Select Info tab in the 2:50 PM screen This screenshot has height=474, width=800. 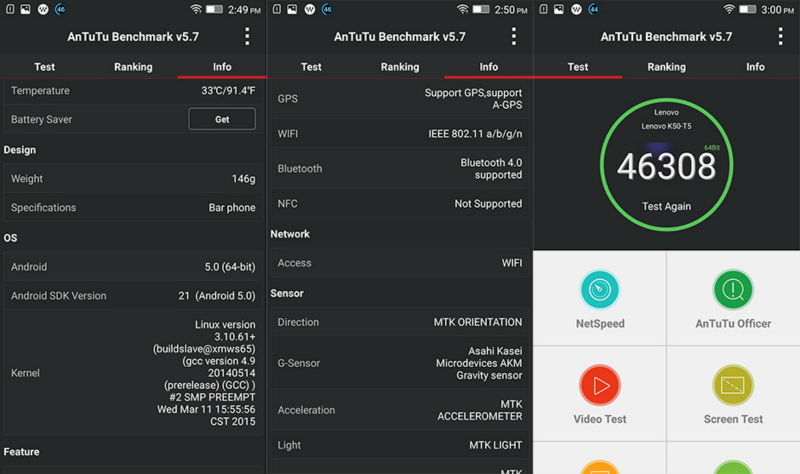point(489,67)
